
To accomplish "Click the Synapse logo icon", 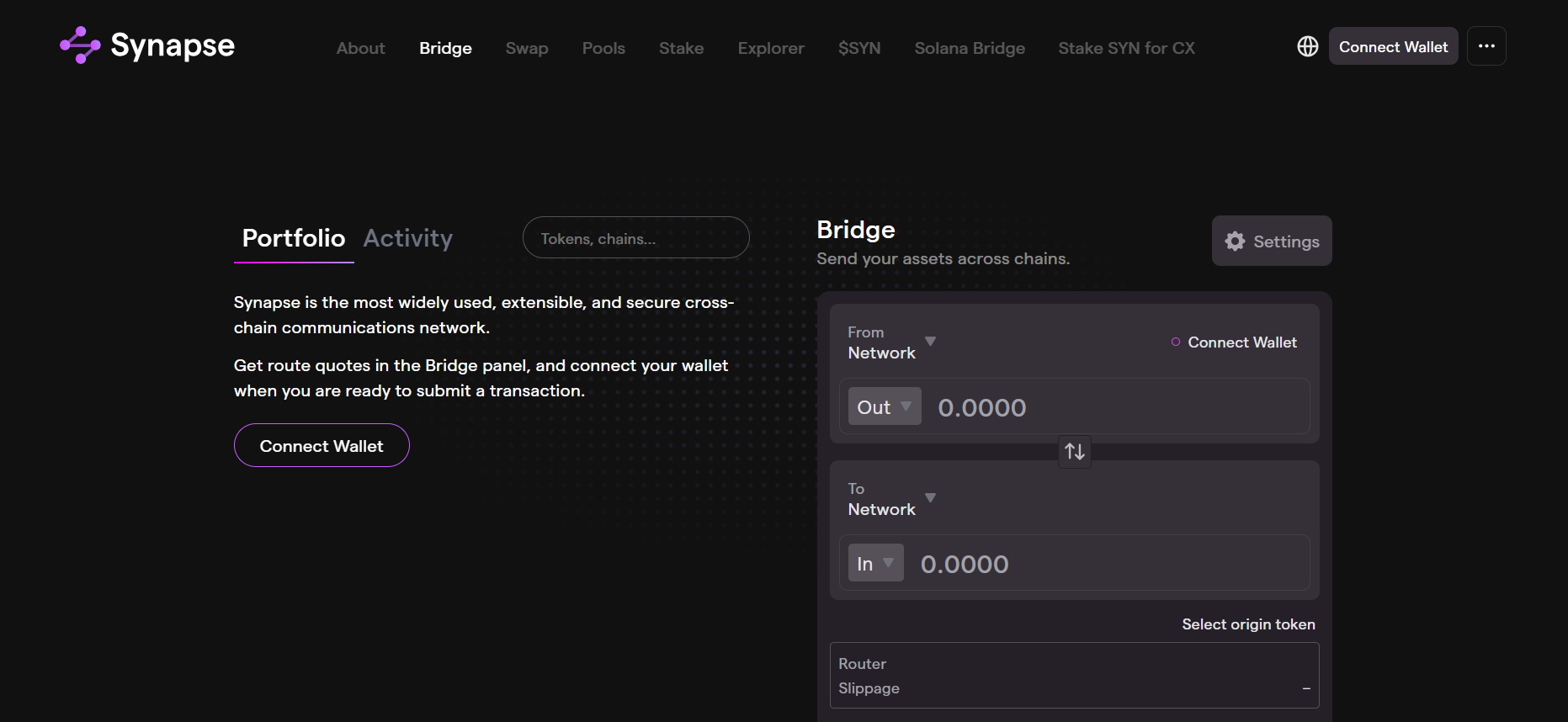I will click(x=80, y=45).
